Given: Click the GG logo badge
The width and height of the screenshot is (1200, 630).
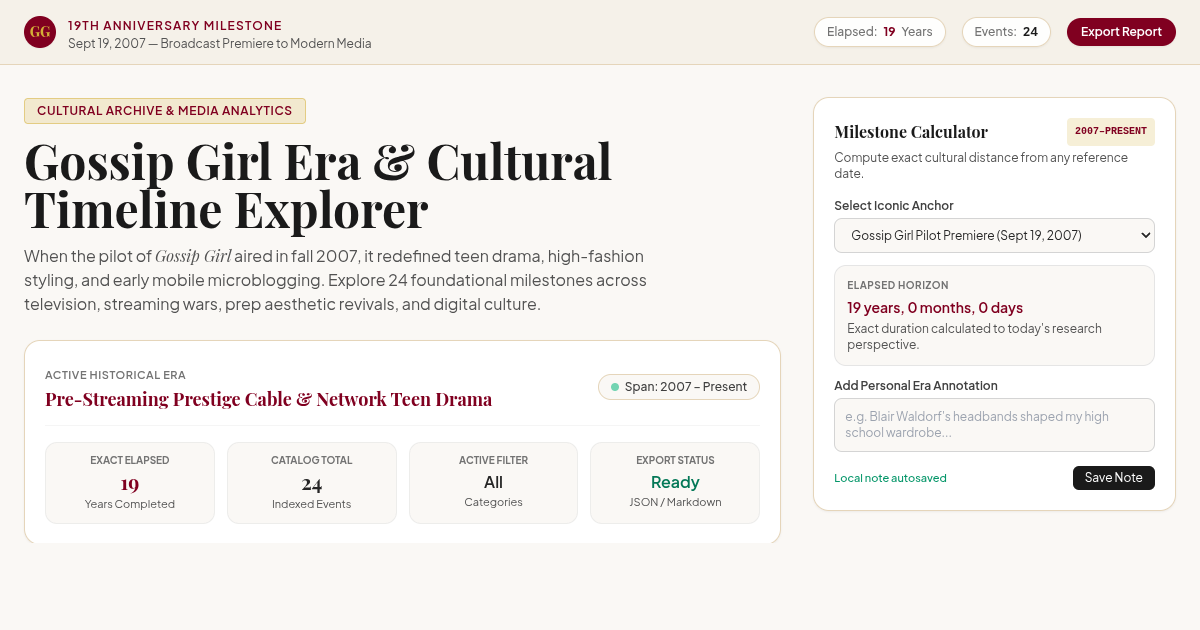Looking at the screenshot, I should (x=40, y=32).
